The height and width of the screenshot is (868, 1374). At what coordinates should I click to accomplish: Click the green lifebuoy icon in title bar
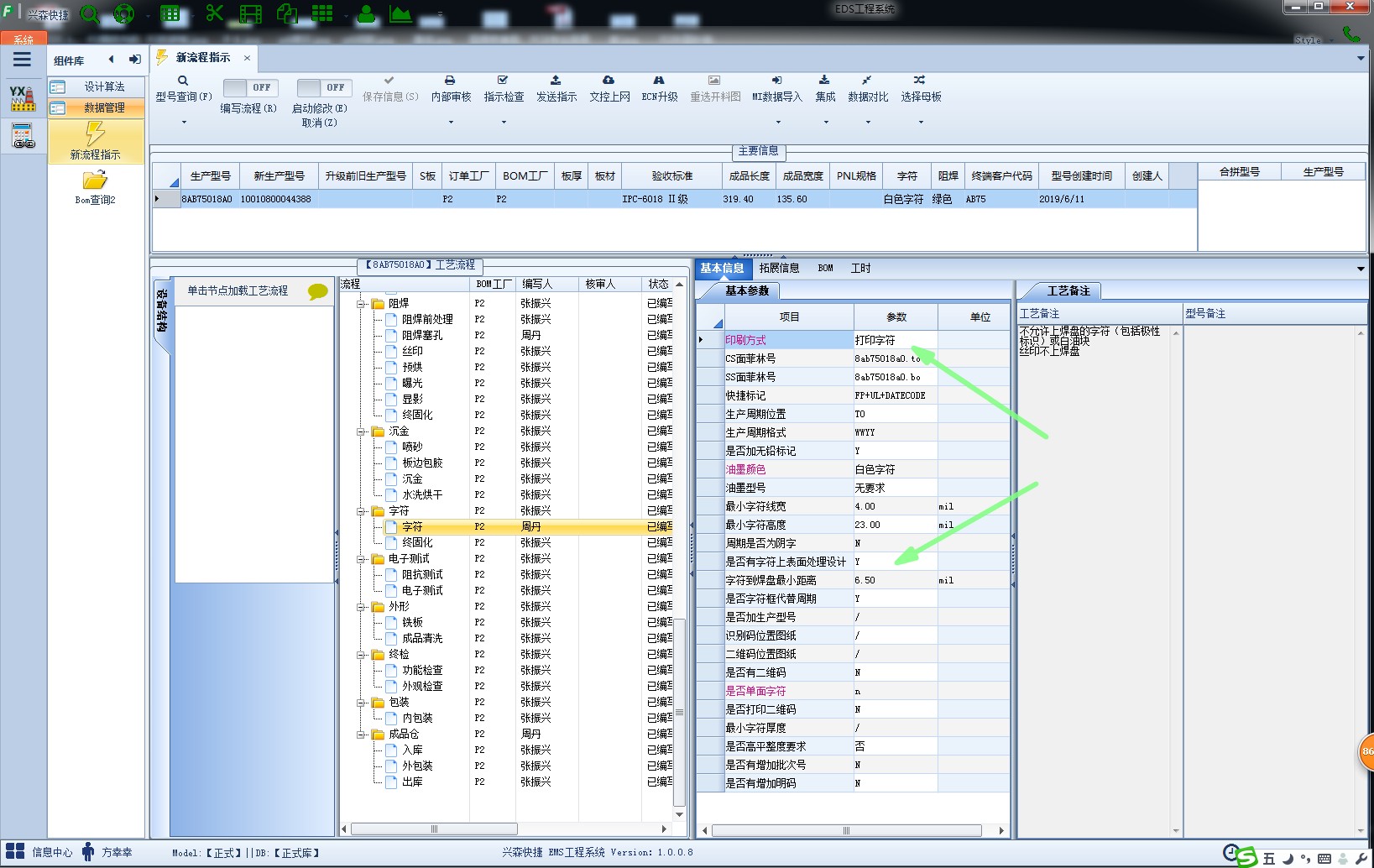coord(123,13)
